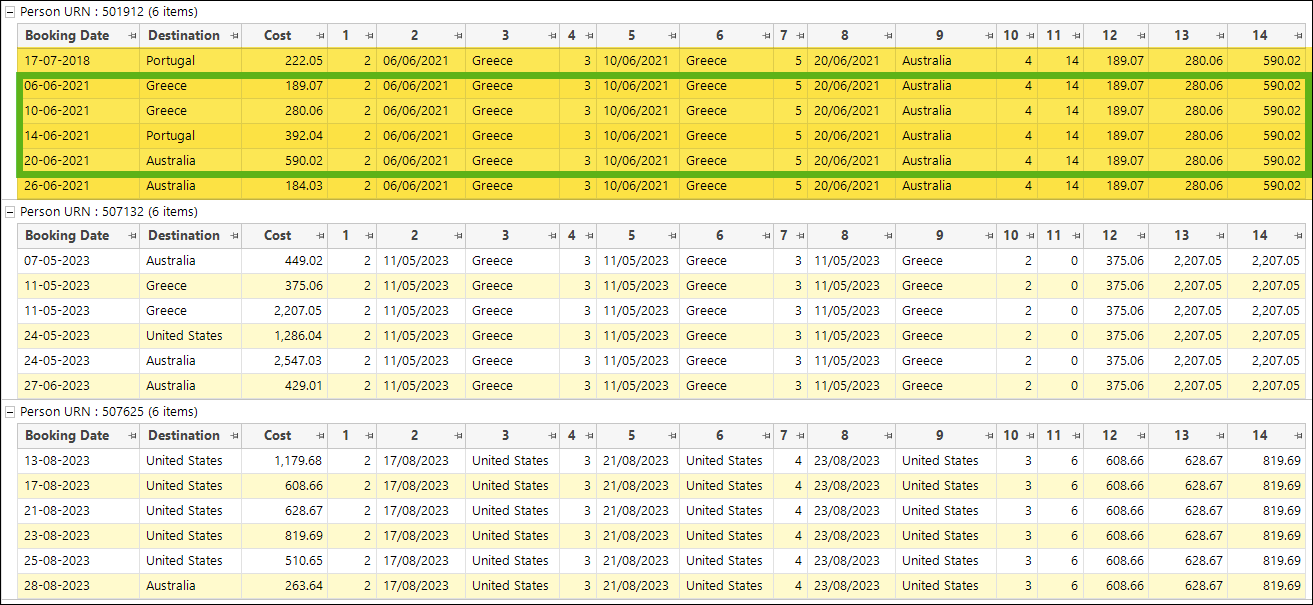Select cost cell 222.05

tap(284, 61)
